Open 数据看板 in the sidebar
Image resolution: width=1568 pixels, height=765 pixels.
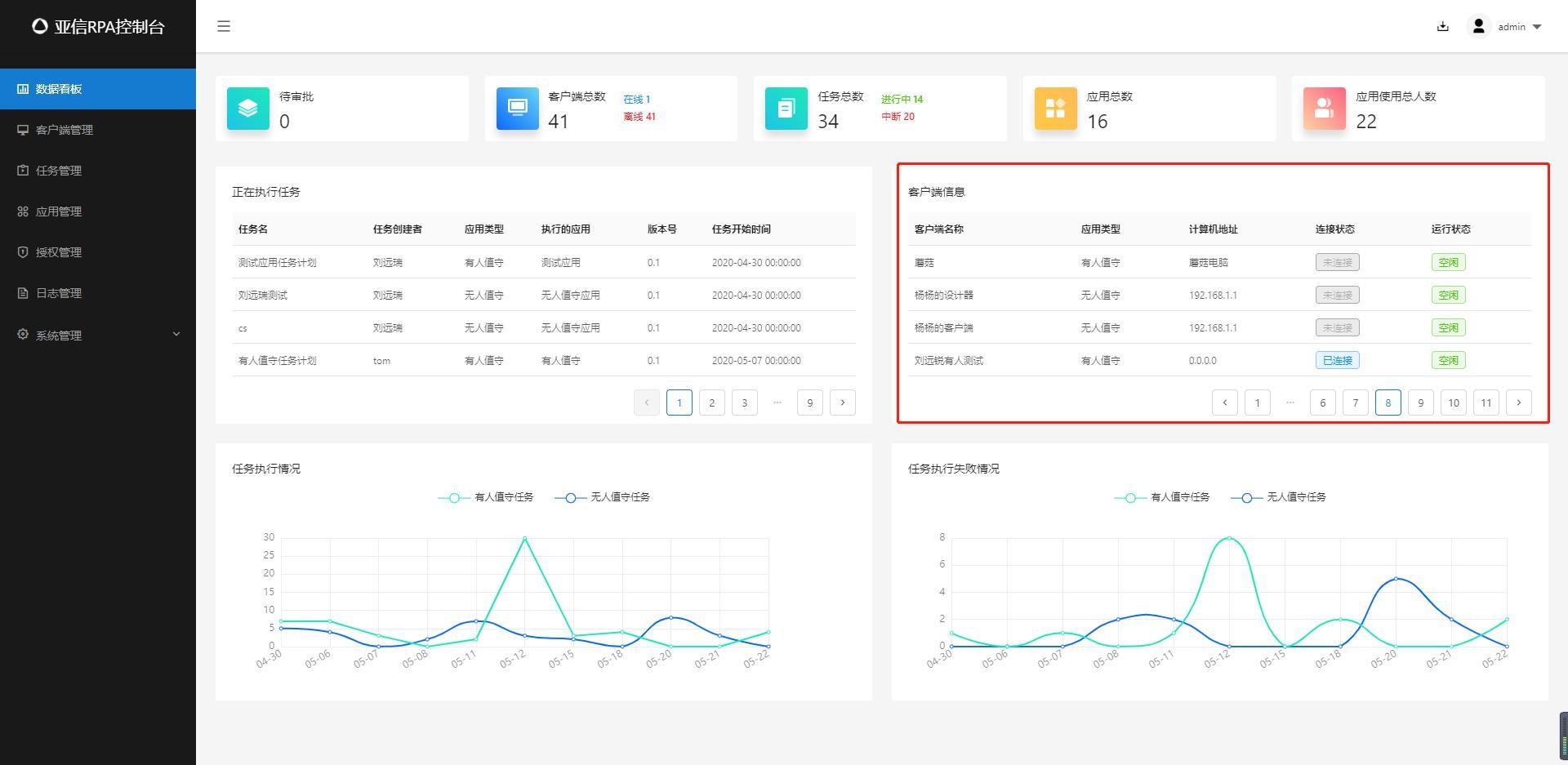coord(98,89)
